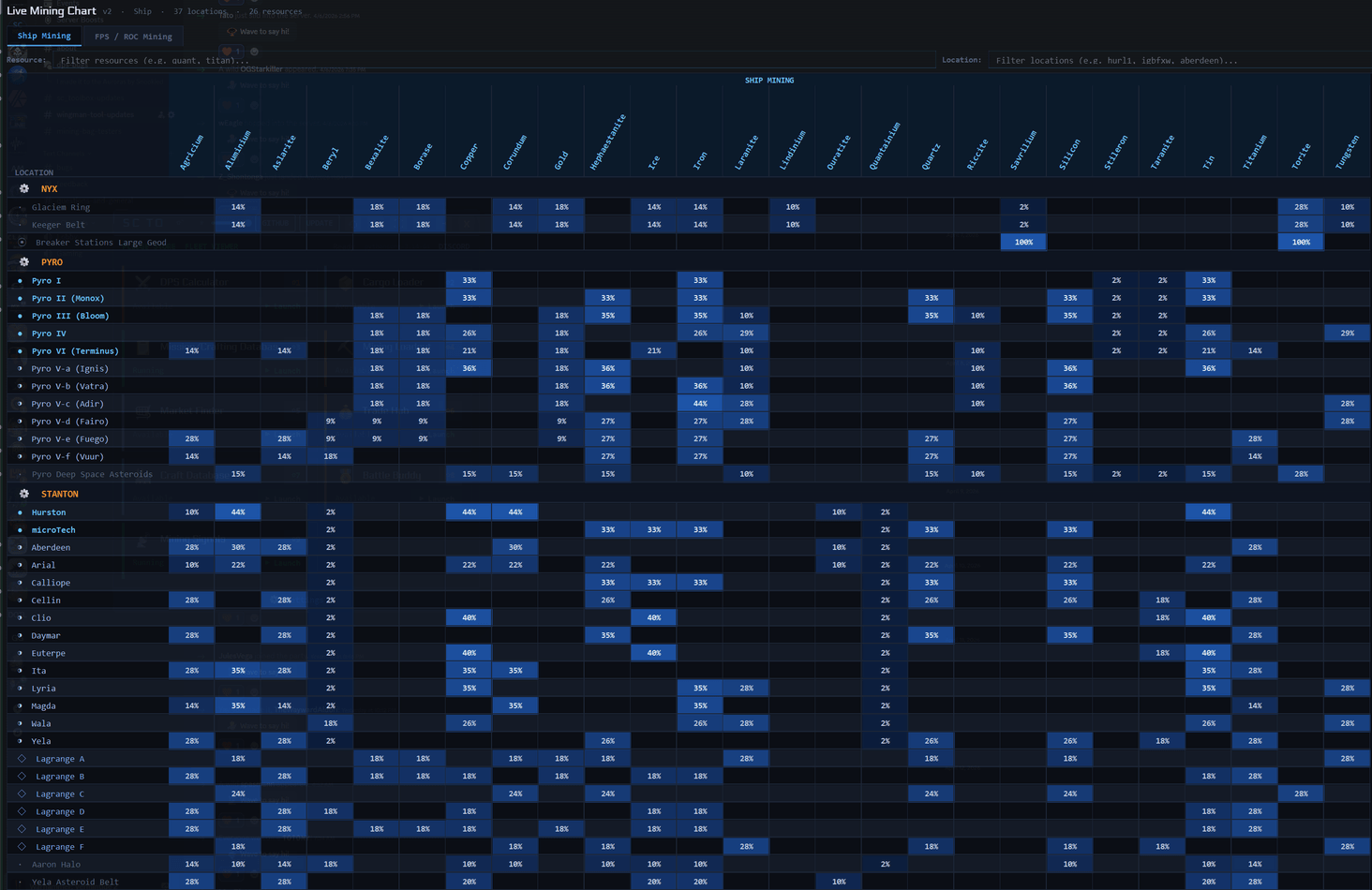Select the Hephaestanite column header
1372x890 pixels.
pos(607,142)
